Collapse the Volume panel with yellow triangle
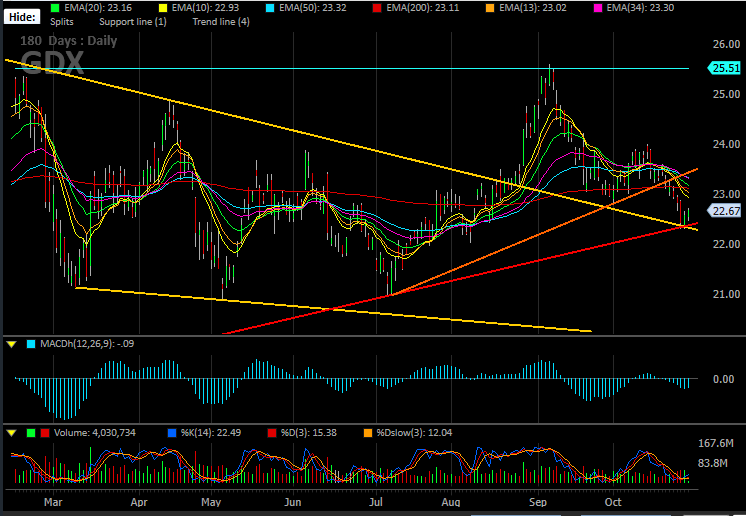 pyautogui.click(x=11, y=433)
